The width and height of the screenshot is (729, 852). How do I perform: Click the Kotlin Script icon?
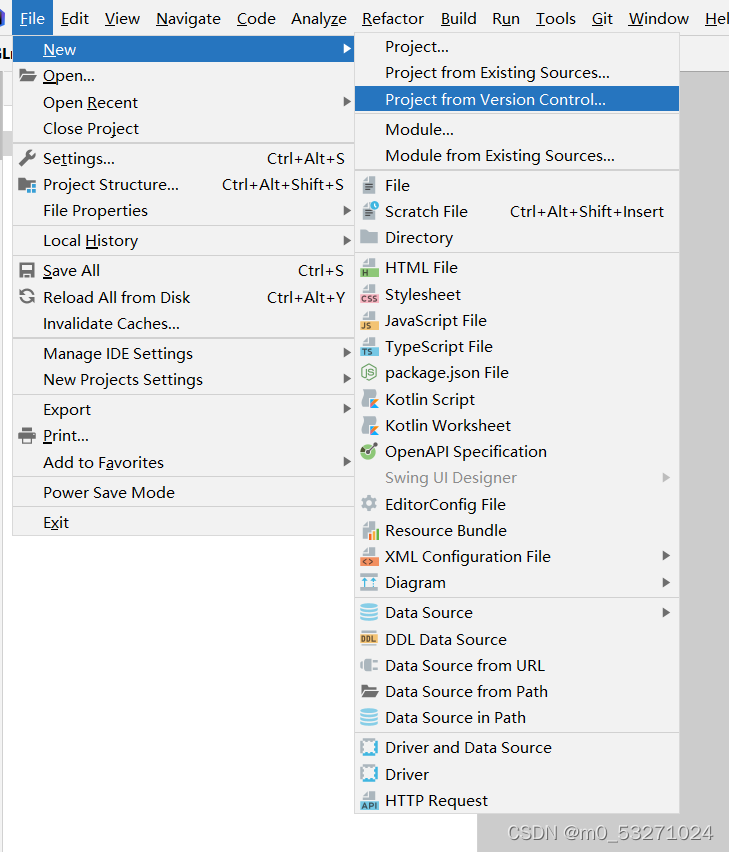370,399
